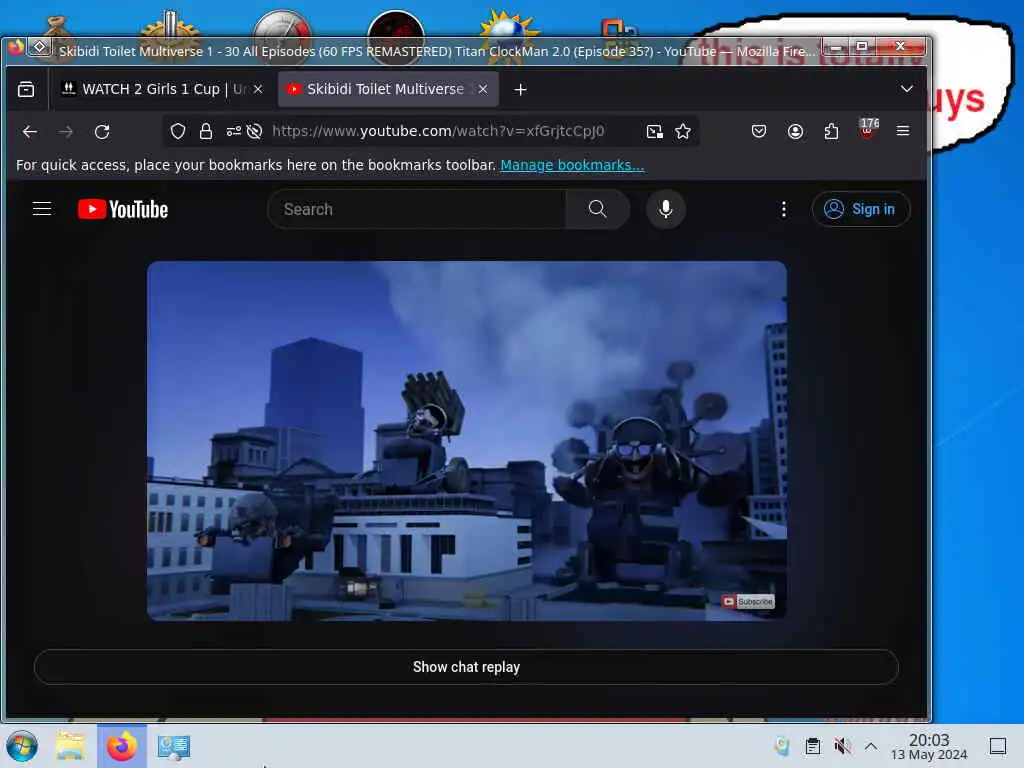Expand hidden system tray icons
Image resolution: width=1024 pixels, height=768 pixels.
tap(871, 745)
